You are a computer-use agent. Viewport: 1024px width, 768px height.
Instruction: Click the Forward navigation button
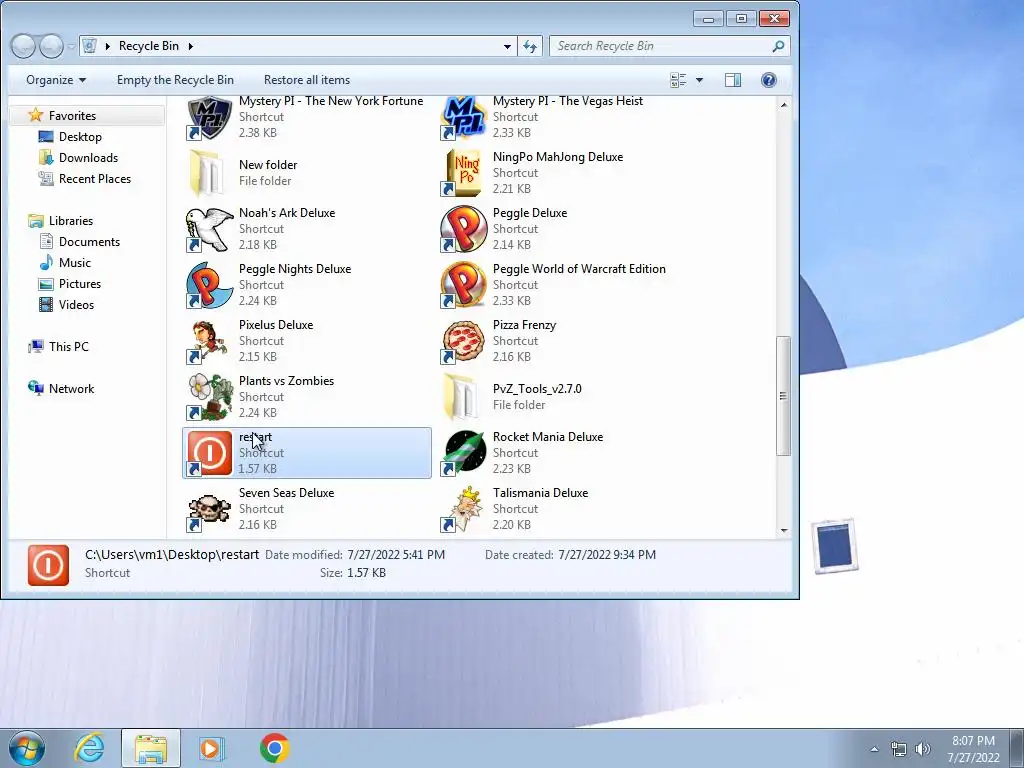pyautogui.click(x=51, y=46)
